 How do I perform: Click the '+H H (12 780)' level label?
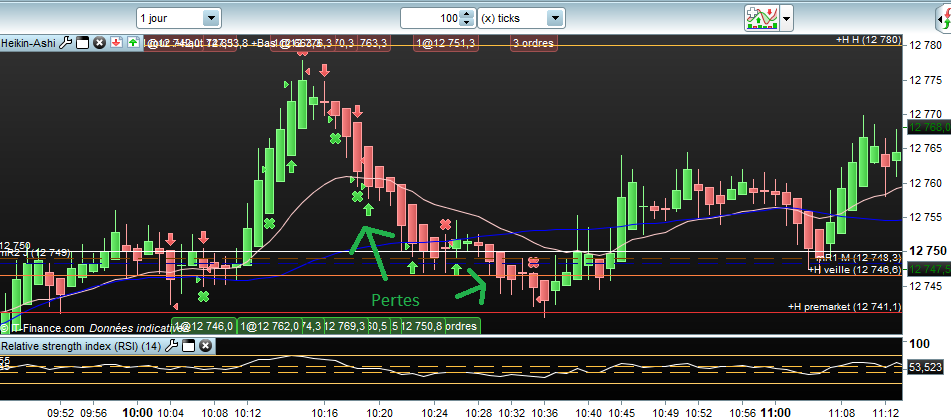click(x=867, y=40)
